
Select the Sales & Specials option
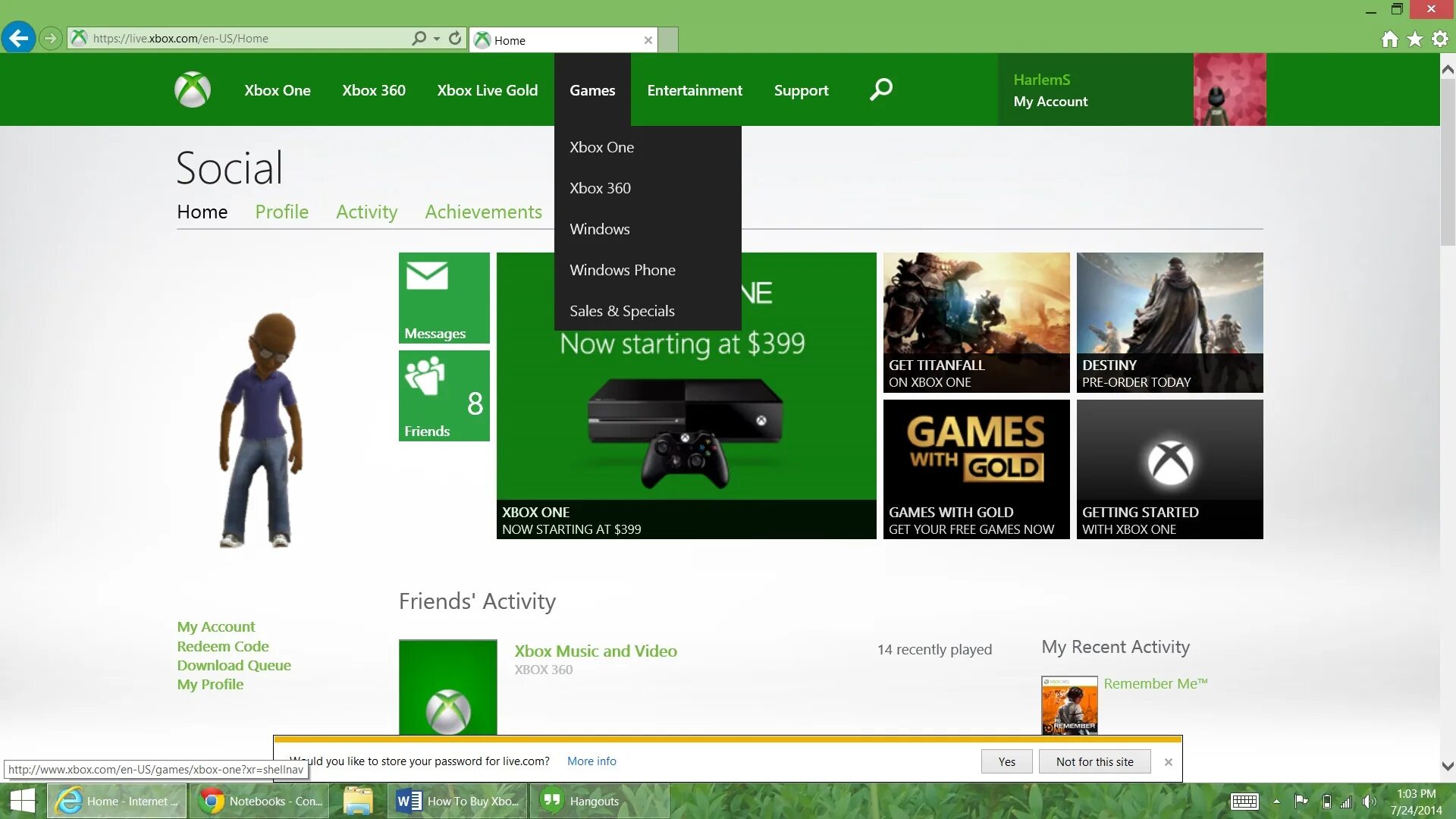click(622, 310)
